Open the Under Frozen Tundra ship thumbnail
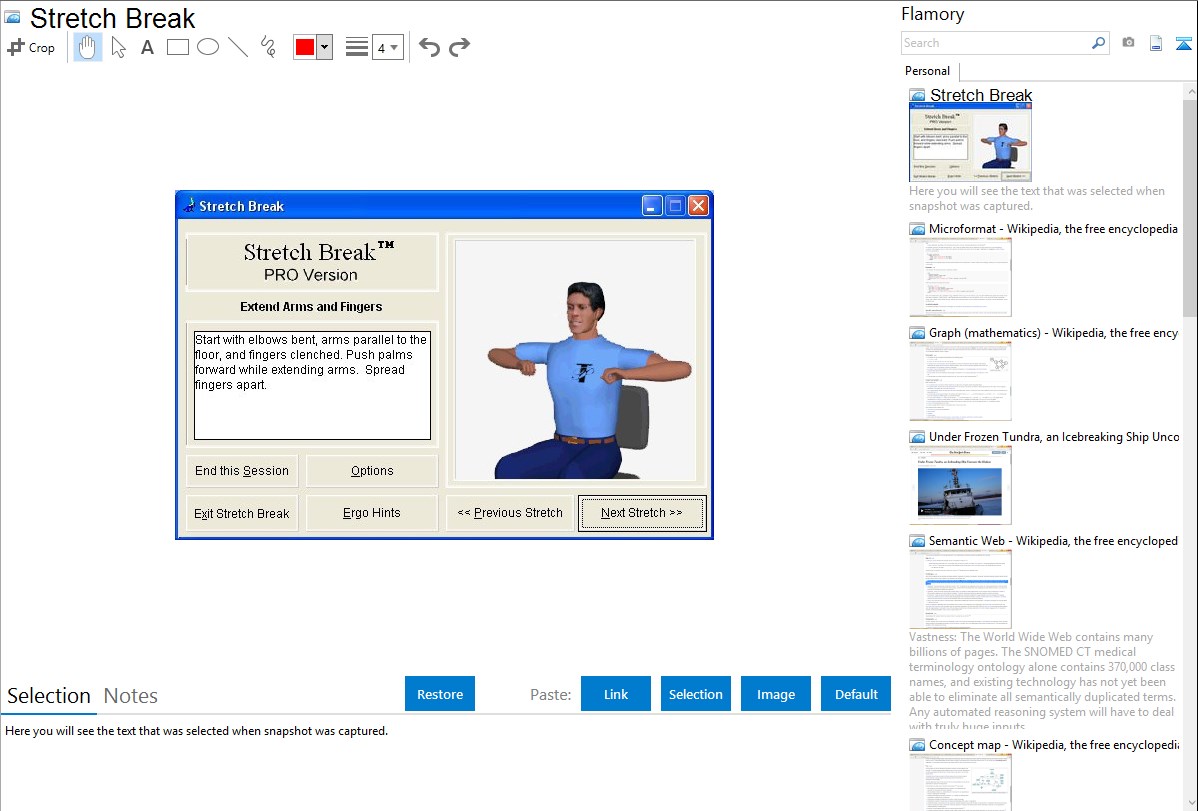This screenshot has width=1198, height=811. click(960, 485)
